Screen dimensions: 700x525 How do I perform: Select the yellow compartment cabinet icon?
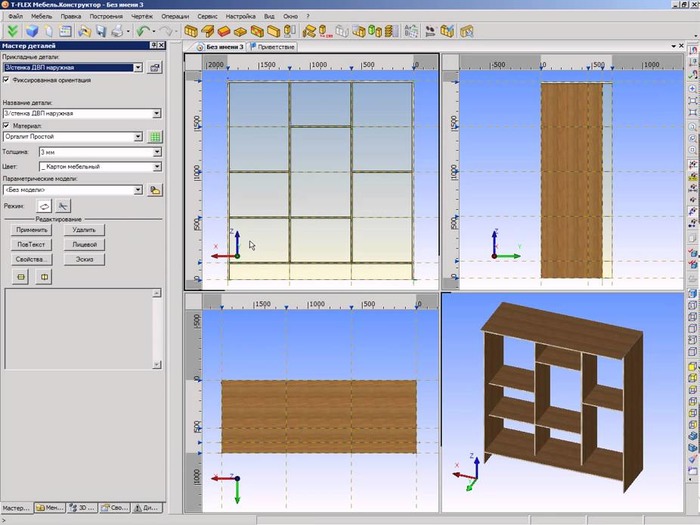[x=191, y=31]
